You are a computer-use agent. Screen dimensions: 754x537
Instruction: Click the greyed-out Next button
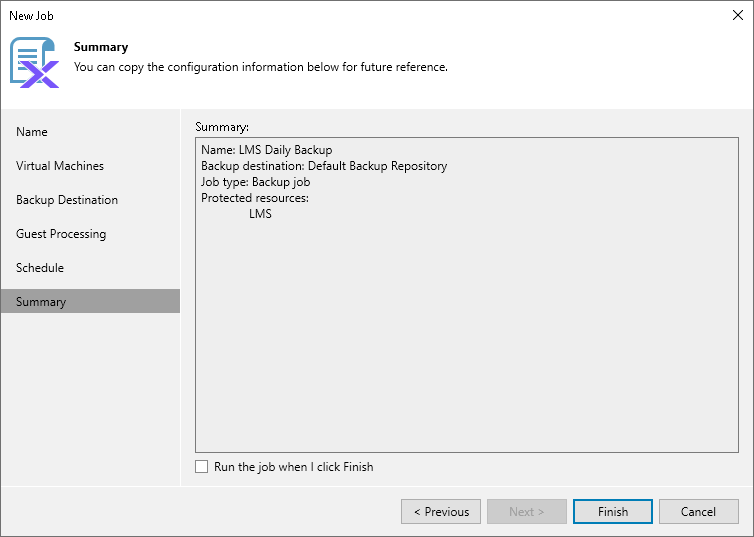pos(527,512)
